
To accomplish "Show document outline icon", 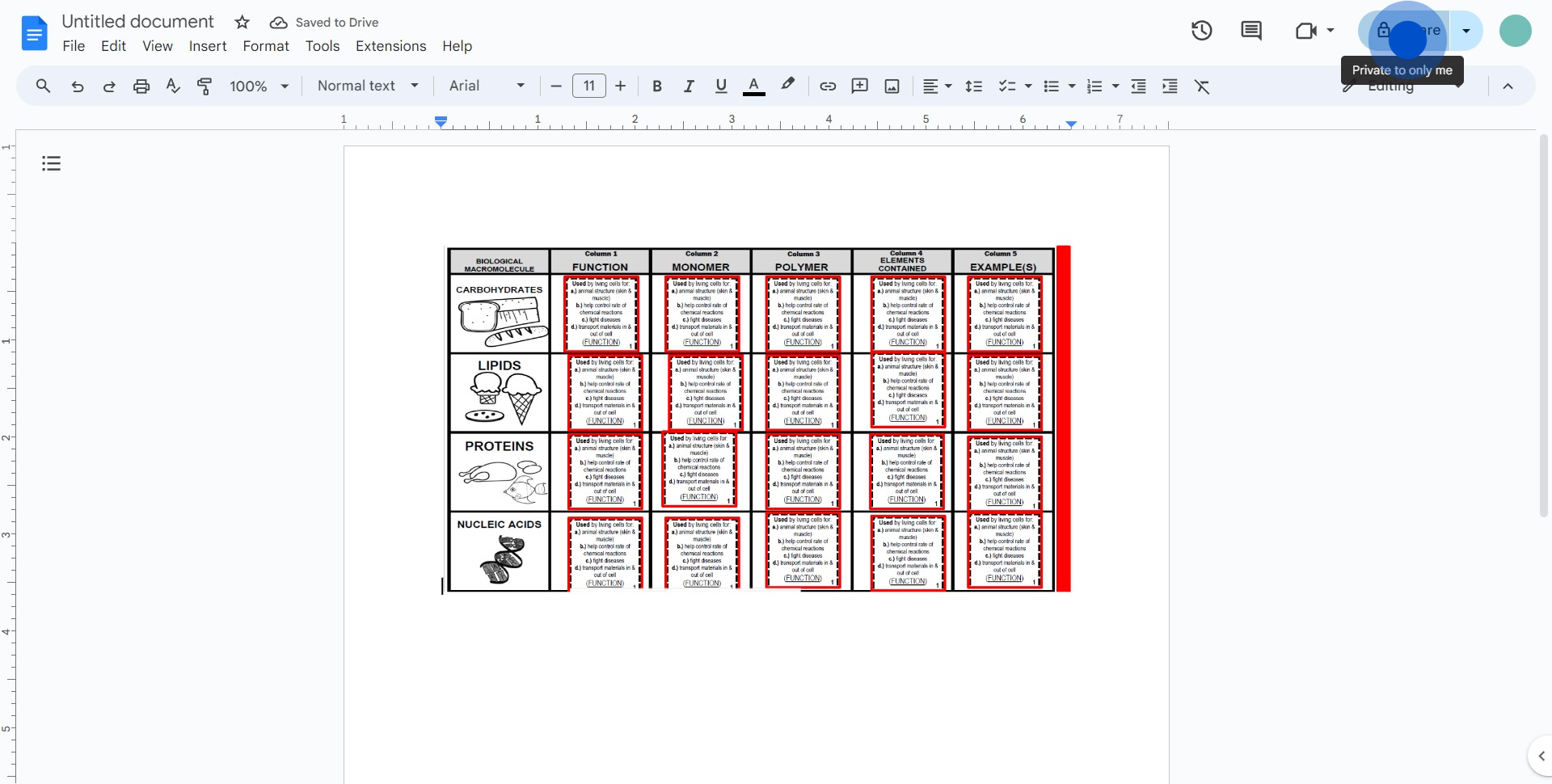I will (52, 164).
